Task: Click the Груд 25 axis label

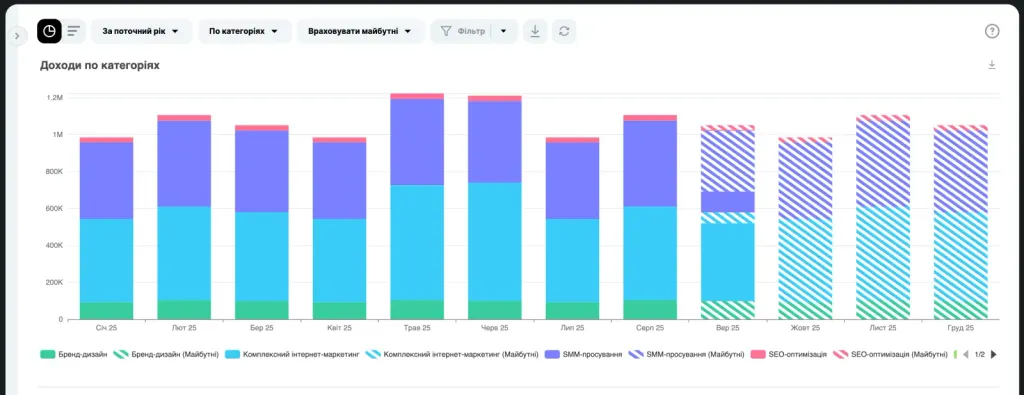Action: click(961, 328)
